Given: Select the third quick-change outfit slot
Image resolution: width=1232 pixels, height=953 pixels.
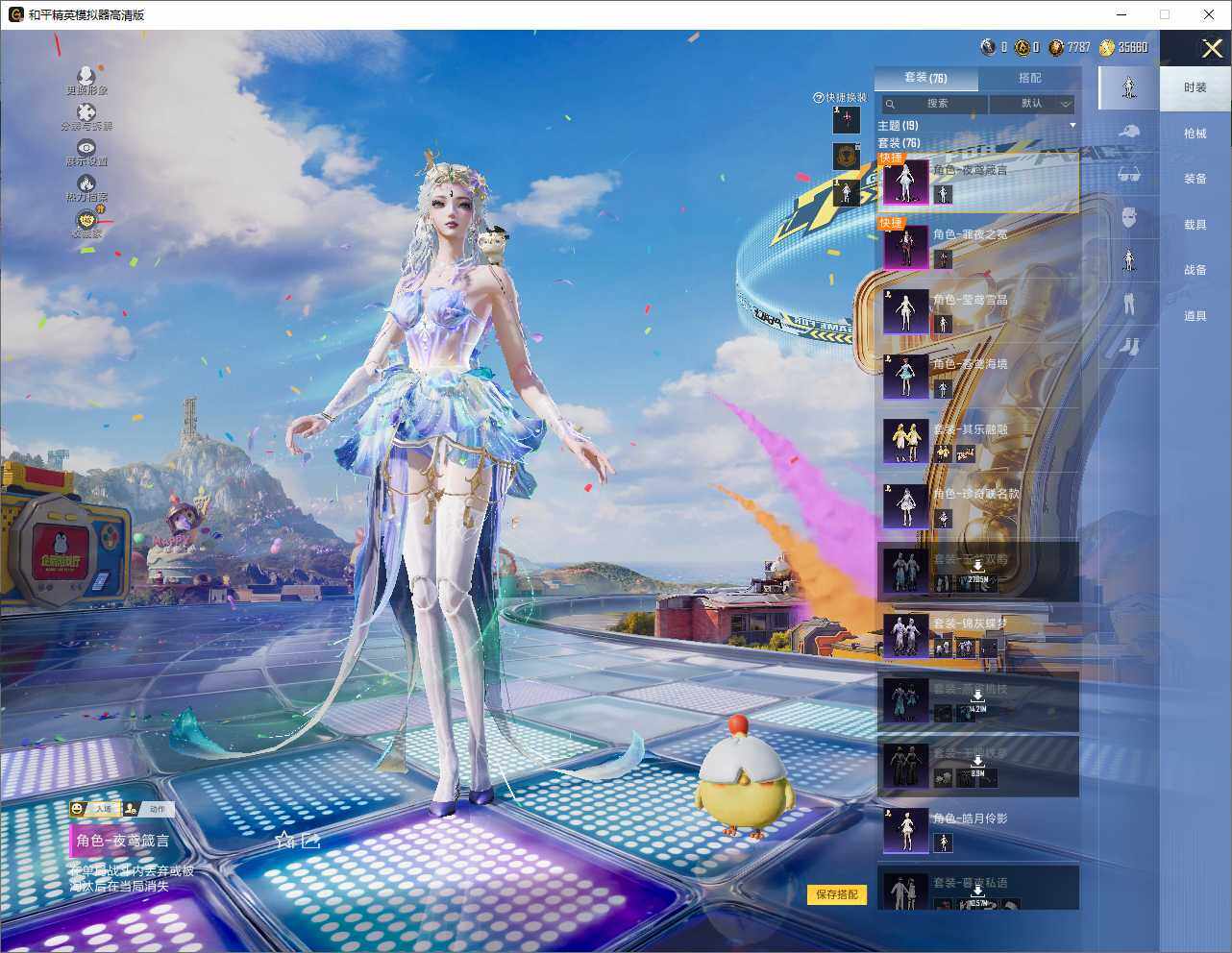Looking at the screenshot, I should (846, 192).
